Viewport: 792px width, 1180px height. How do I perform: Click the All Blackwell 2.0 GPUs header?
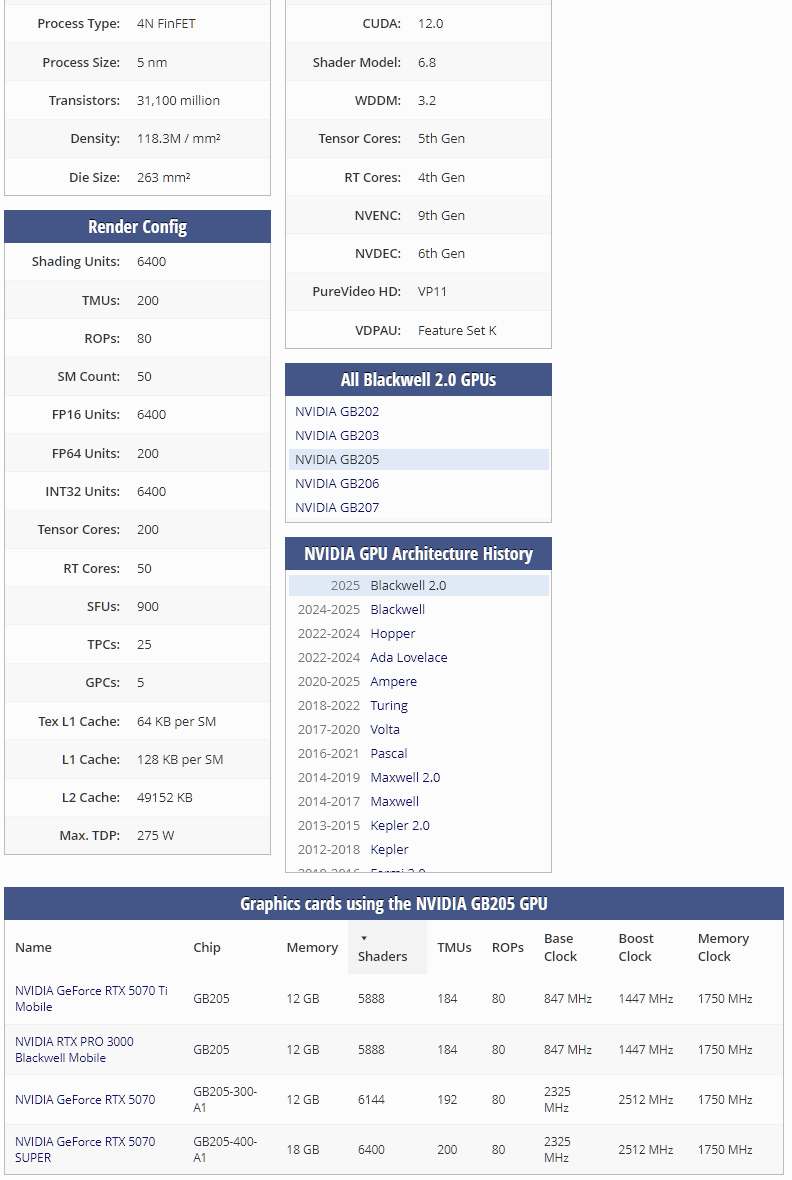[419, 380]
